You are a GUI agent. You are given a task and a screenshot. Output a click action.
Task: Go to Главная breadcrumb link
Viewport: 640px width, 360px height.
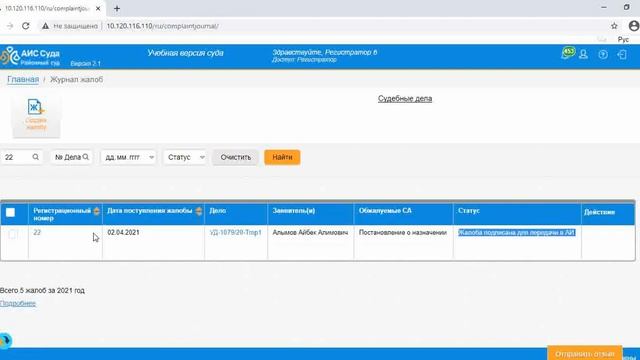[x=23, y=80]
